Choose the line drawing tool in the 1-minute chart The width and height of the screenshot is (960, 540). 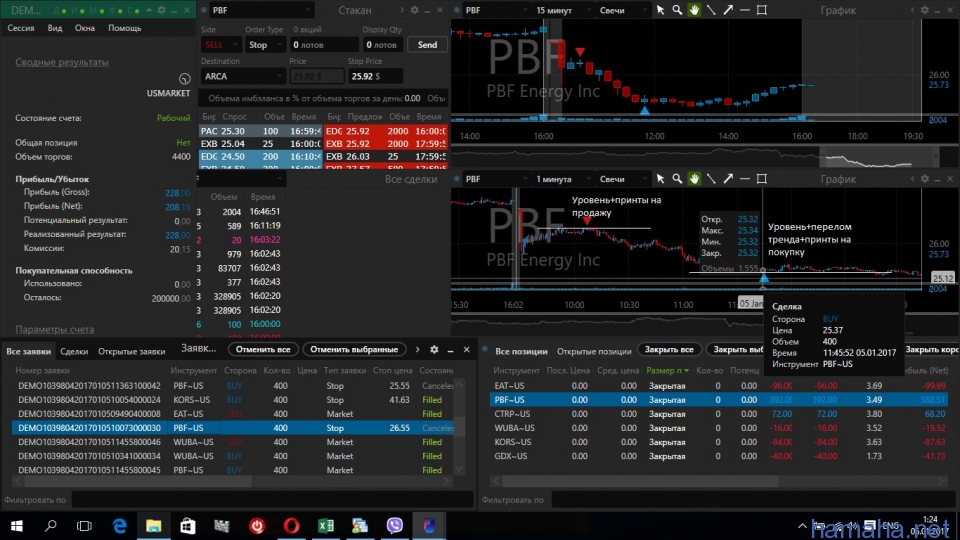click(x=711, y=179)
